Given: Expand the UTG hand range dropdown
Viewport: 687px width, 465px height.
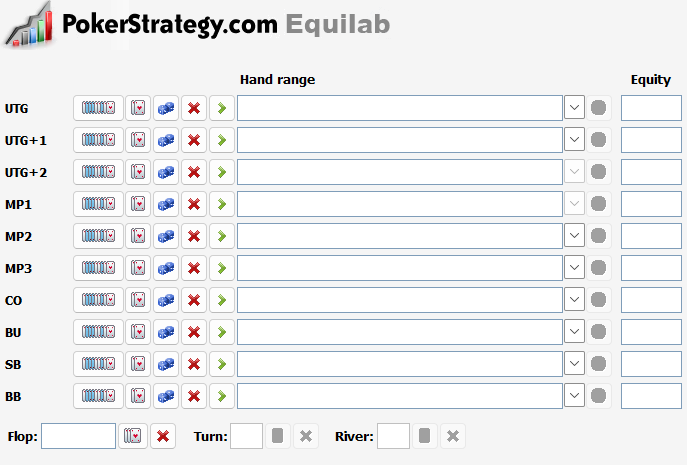Looking at the screenshot, I should [x=574, y=108].
